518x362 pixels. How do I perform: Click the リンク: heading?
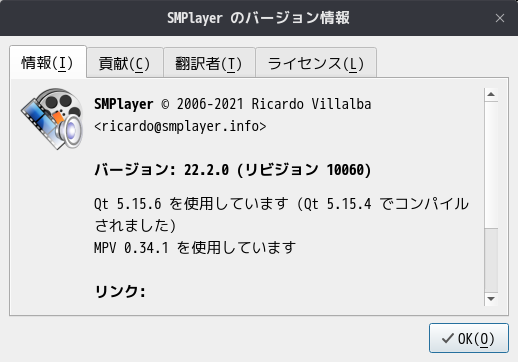point(120,291)
